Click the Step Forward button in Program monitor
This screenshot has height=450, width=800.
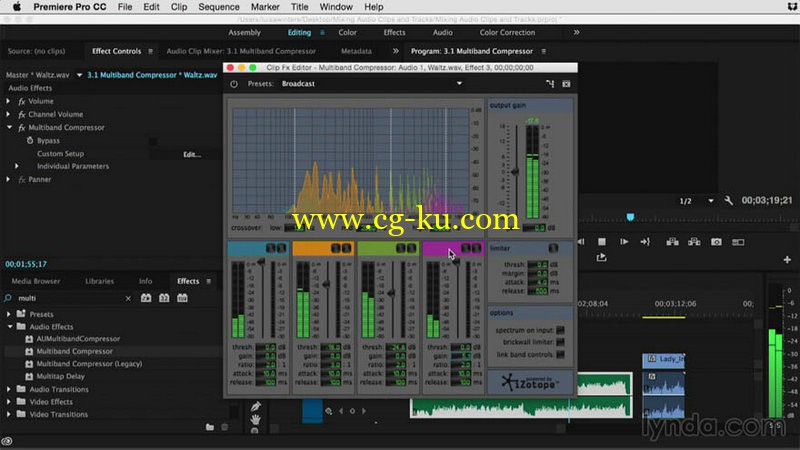[624, 242]
